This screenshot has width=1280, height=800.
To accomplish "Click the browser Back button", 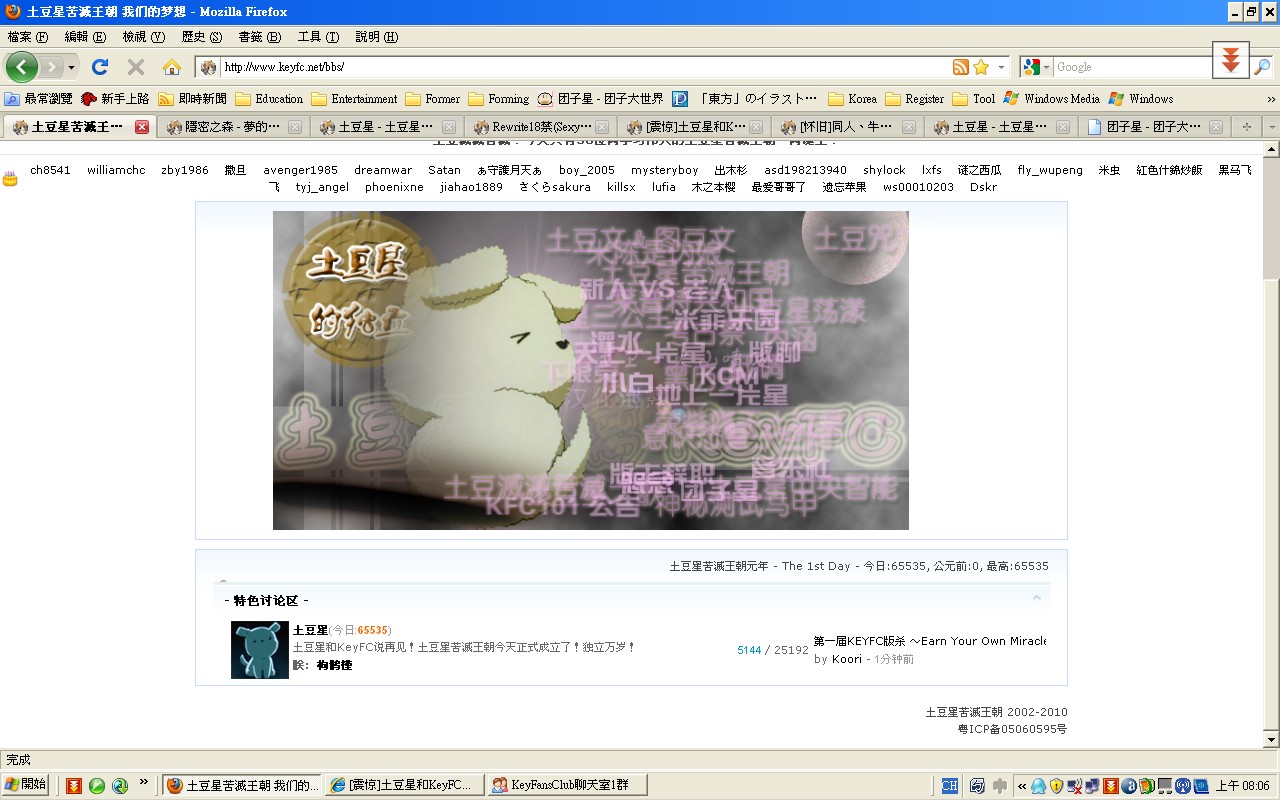I will pos(22,67).
